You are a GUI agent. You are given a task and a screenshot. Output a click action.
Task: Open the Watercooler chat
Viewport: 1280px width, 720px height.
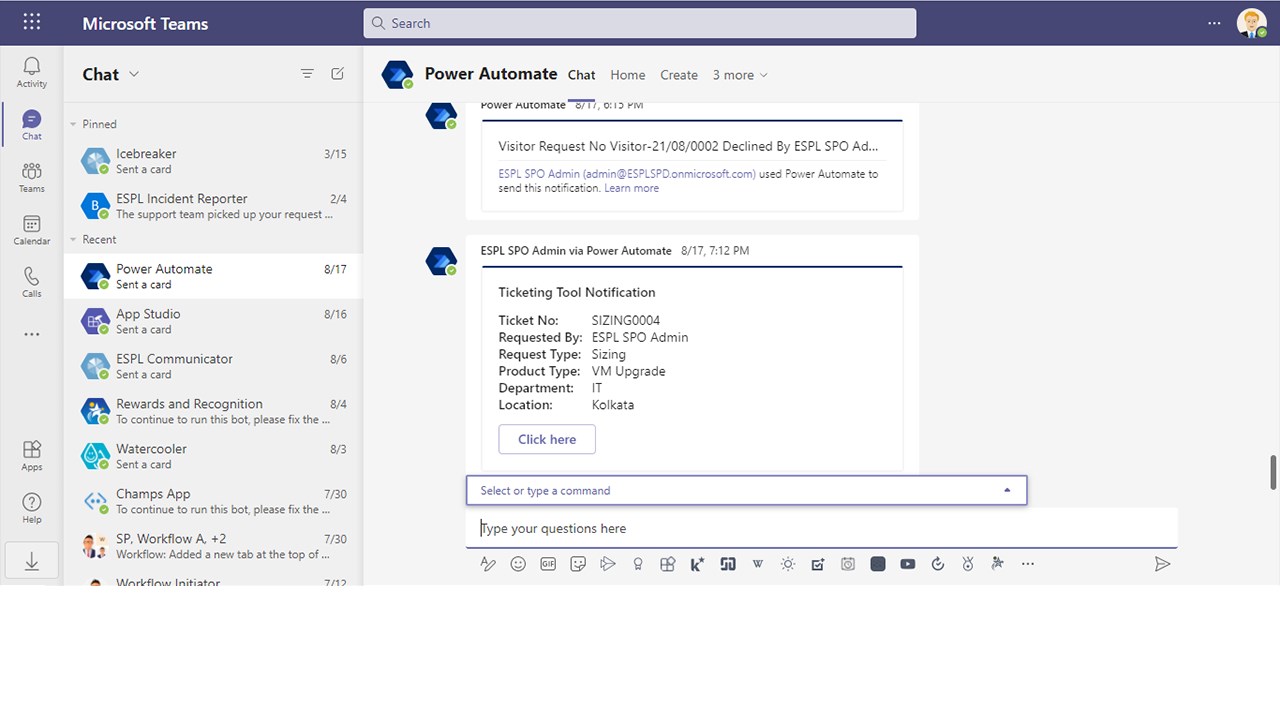[x=213, y=456]
